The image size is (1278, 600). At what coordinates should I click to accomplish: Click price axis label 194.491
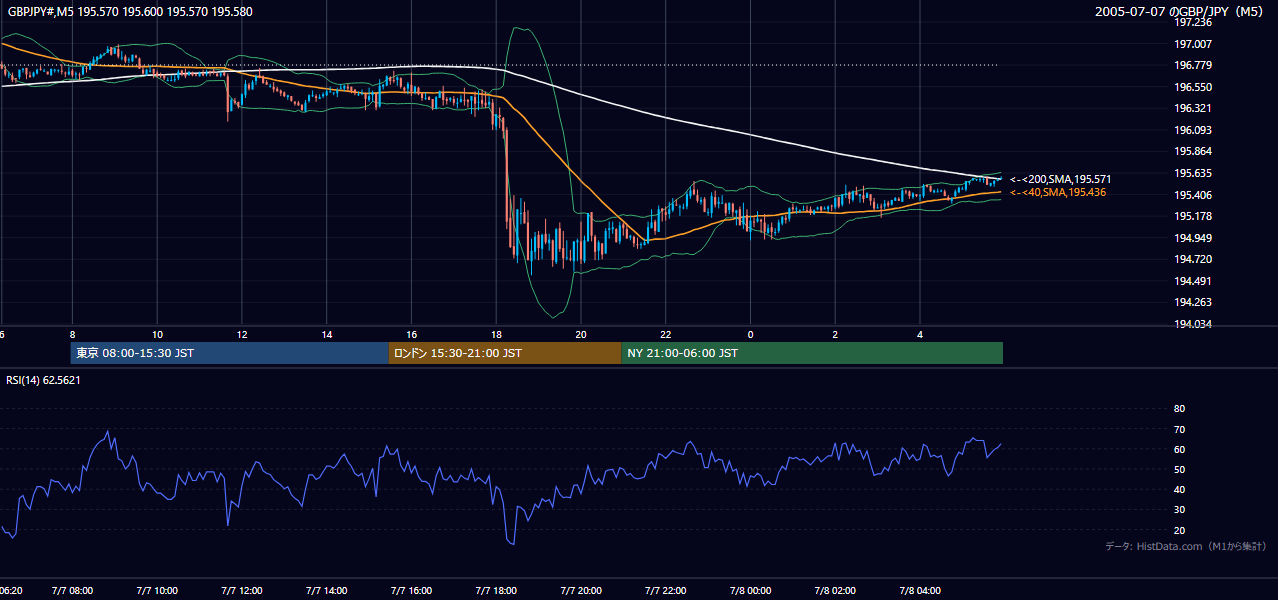(x=1194, y=281)
